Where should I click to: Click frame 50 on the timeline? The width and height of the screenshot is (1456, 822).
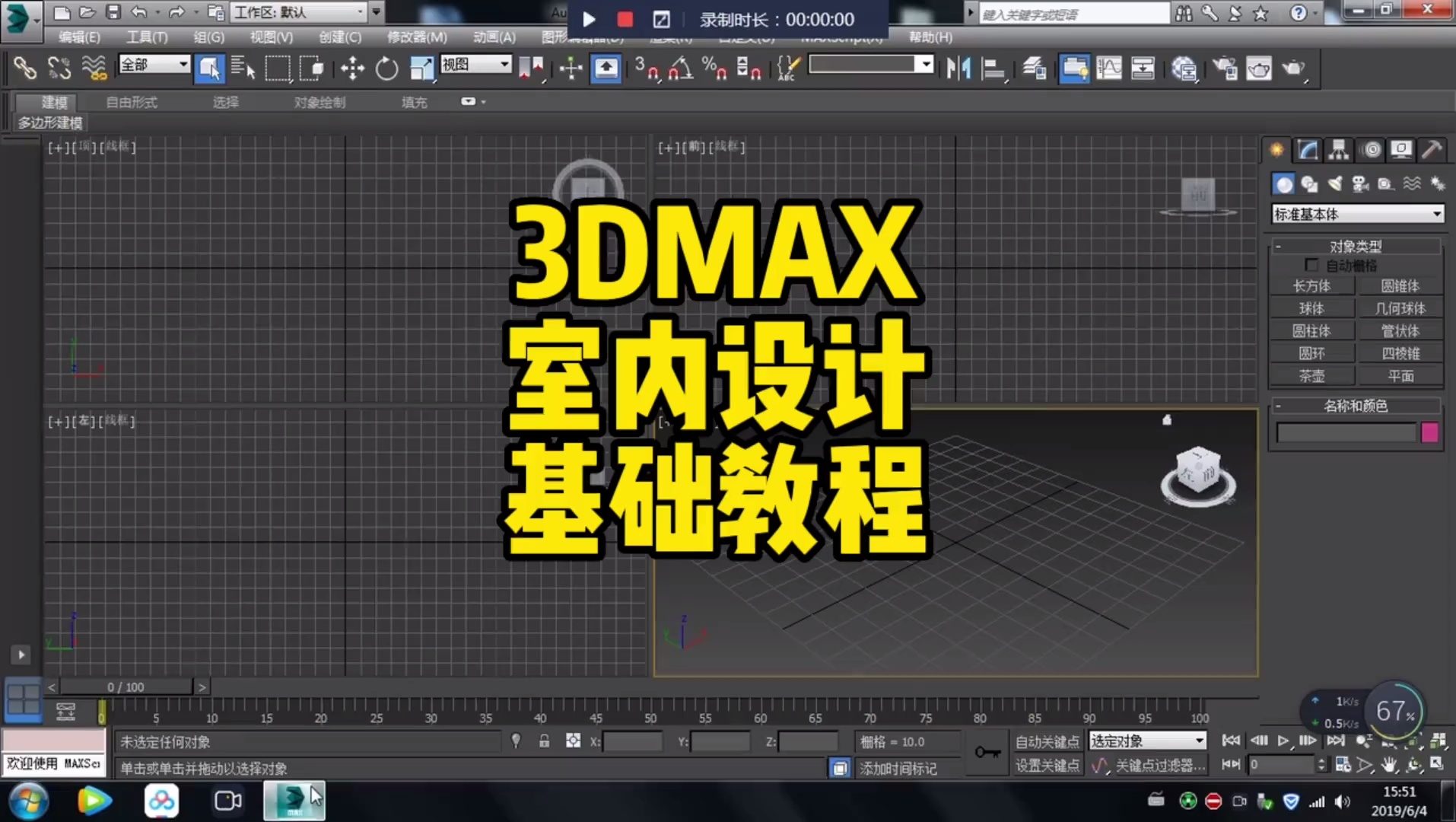click(650, 717)
